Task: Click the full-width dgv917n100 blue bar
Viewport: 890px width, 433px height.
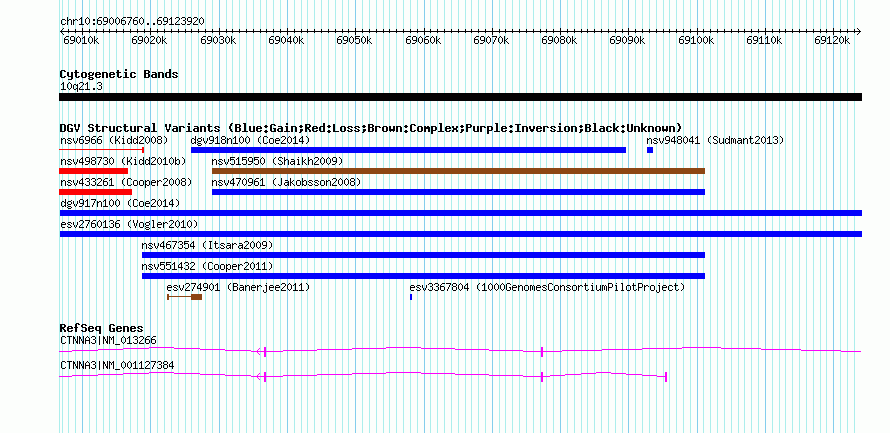Action: pyautogui.click(x=461, y=213)
